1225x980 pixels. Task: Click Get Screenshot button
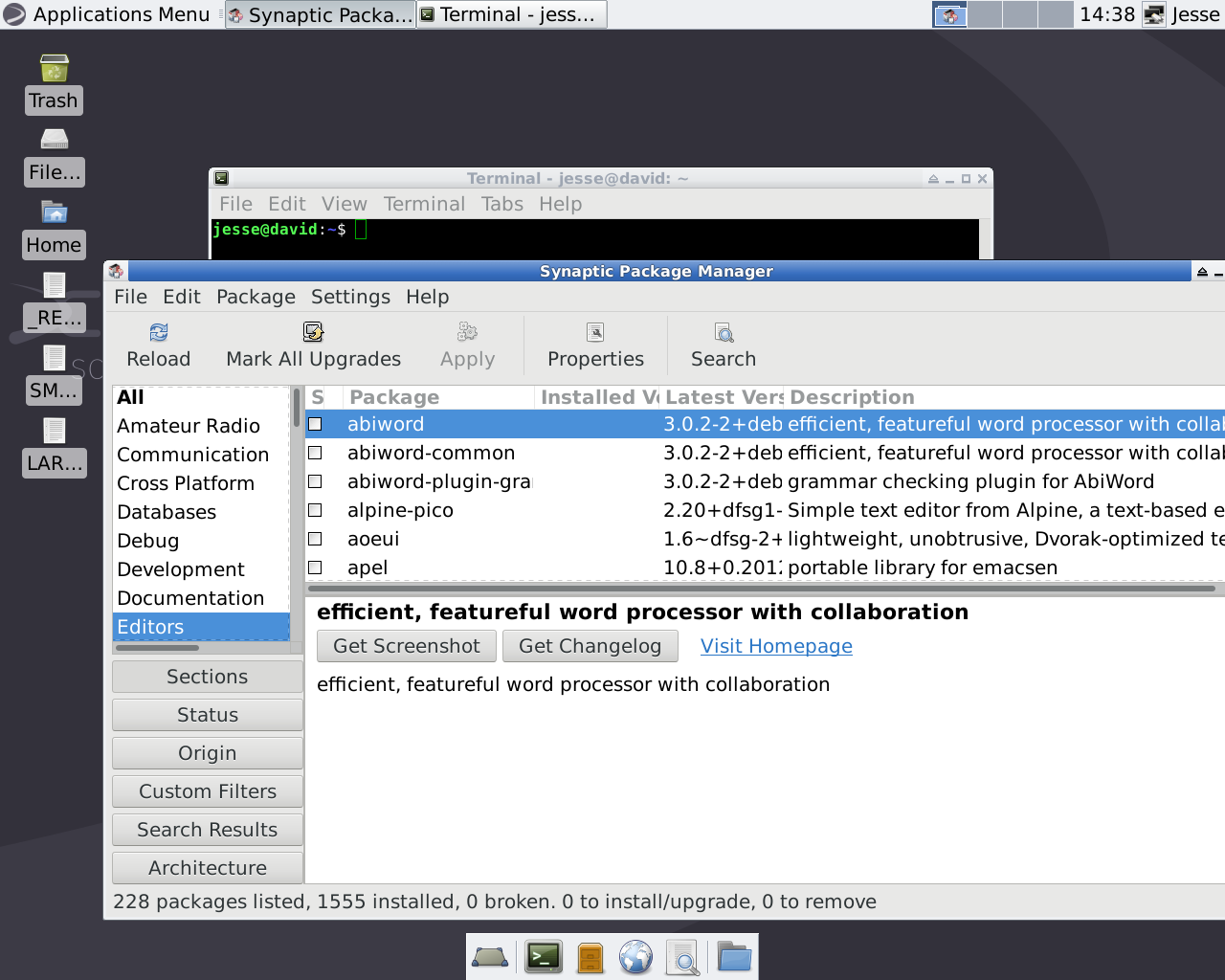407,646
